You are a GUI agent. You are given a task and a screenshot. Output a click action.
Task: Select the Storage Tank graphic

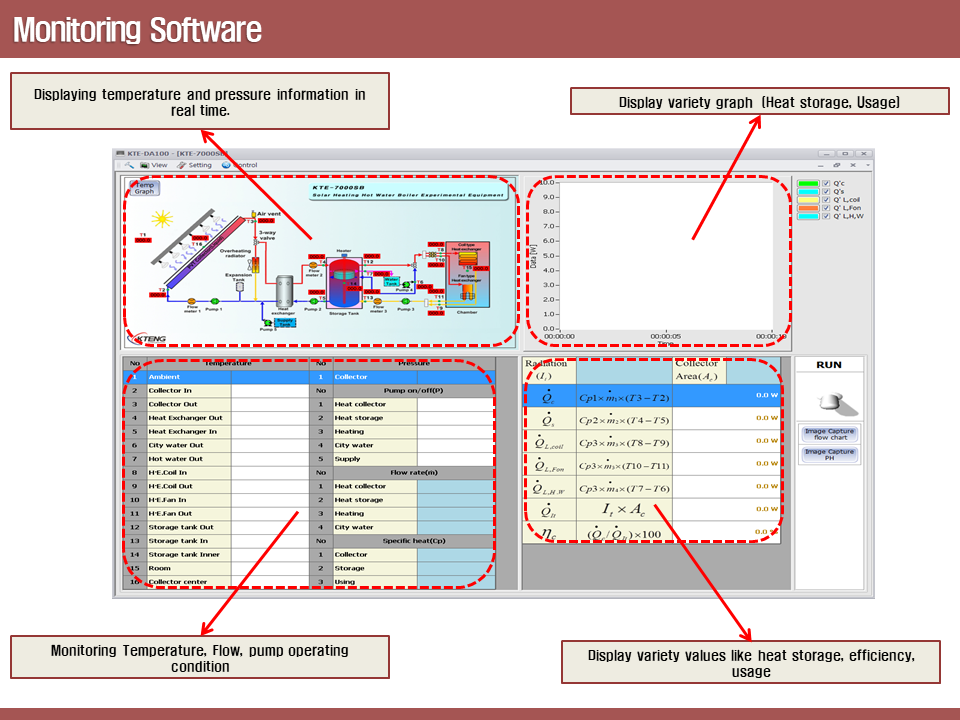(343, 282)
